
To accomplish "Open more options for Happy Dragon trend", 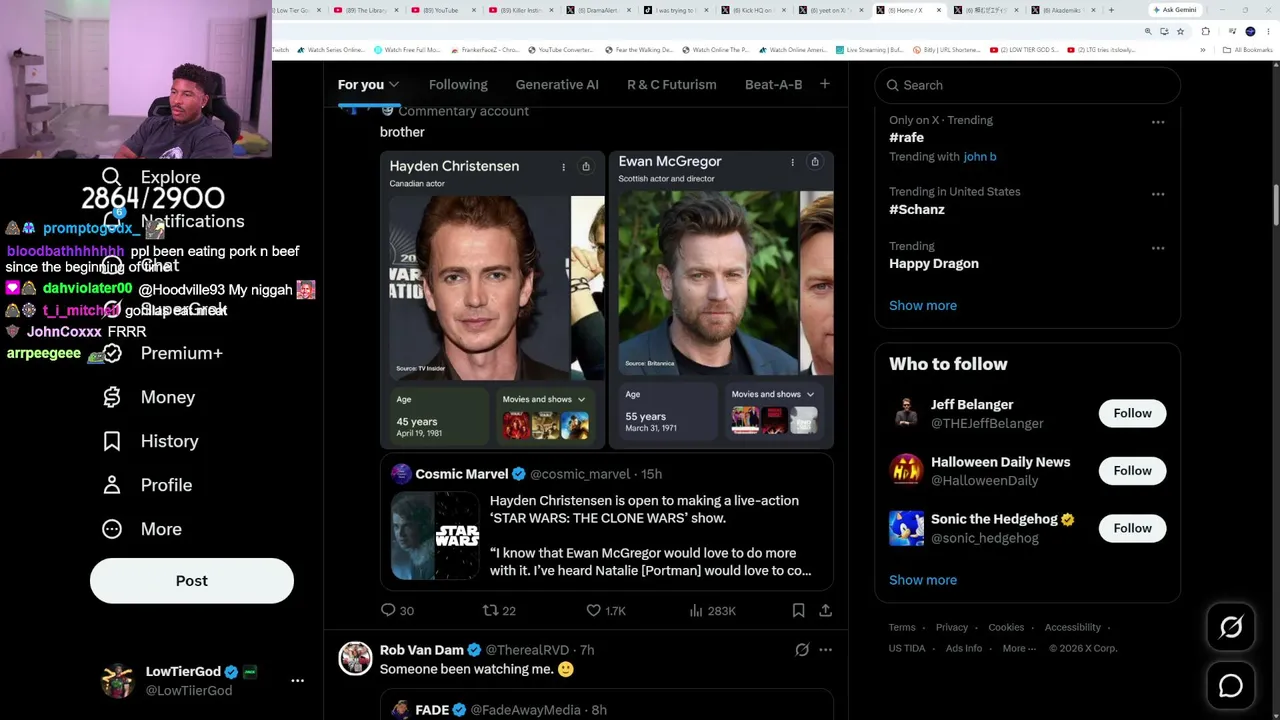I will (1158, 248).
